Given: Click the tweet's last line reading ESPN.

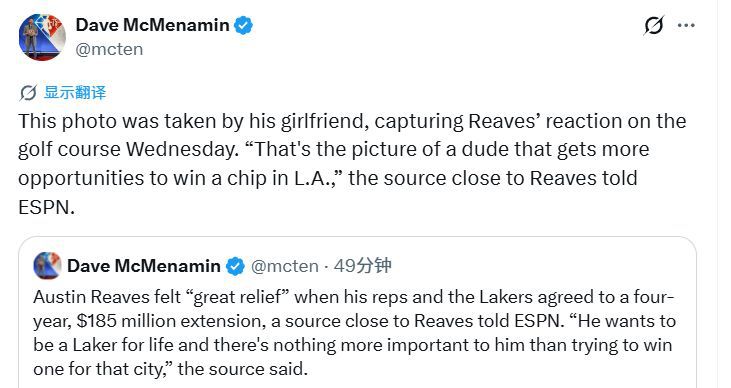Looking at the screenshot, I should coord(46,207).
